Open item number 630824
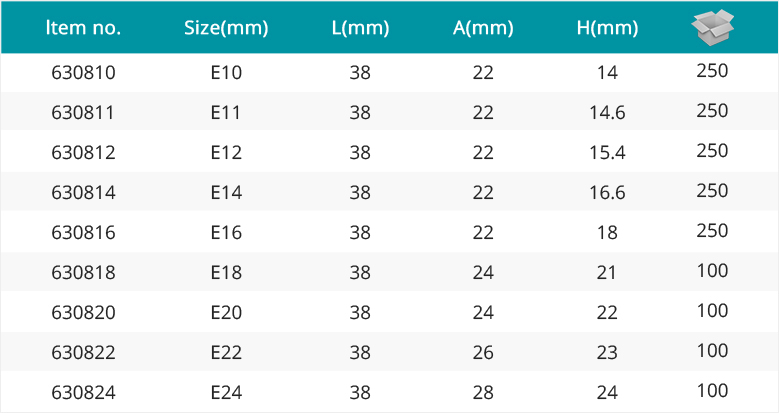Image resolution: width=779 pixels, height=413 pixels. [x=83, y=393]
